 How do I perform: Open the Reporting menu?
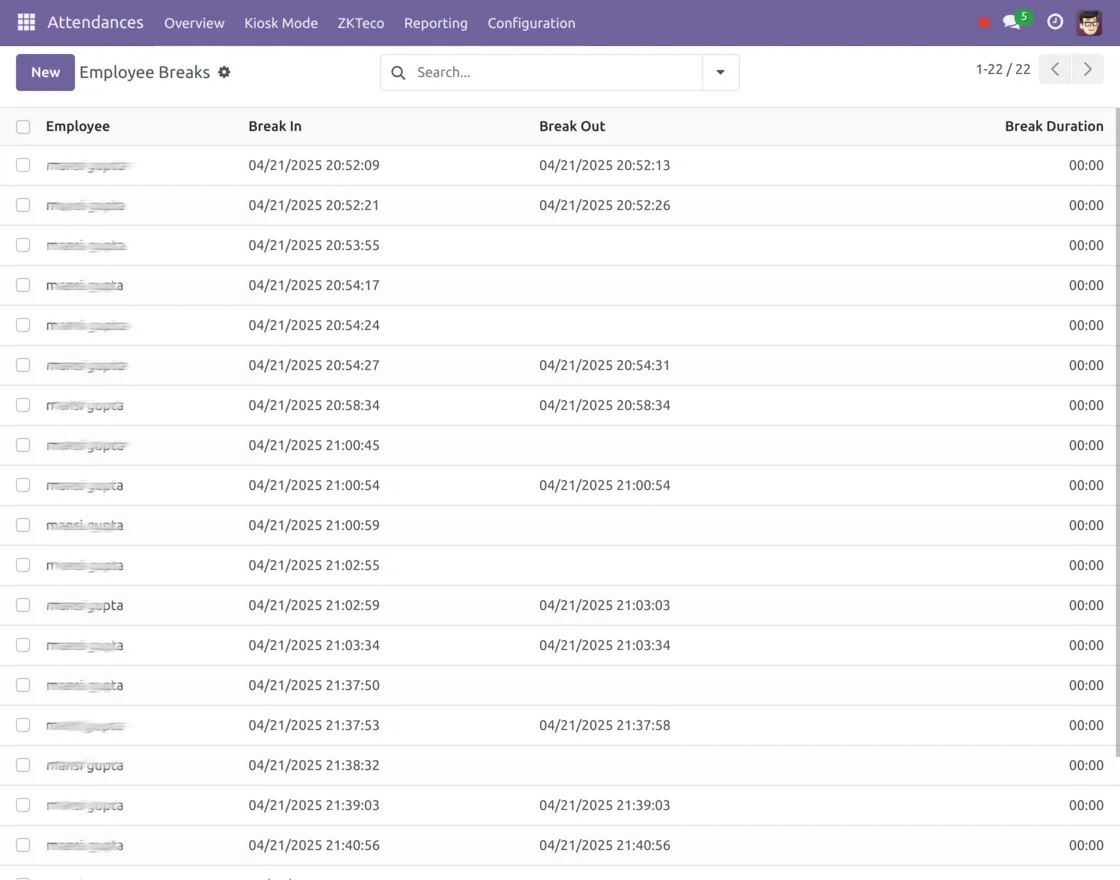pyautogui.click(x=435, y=23)
